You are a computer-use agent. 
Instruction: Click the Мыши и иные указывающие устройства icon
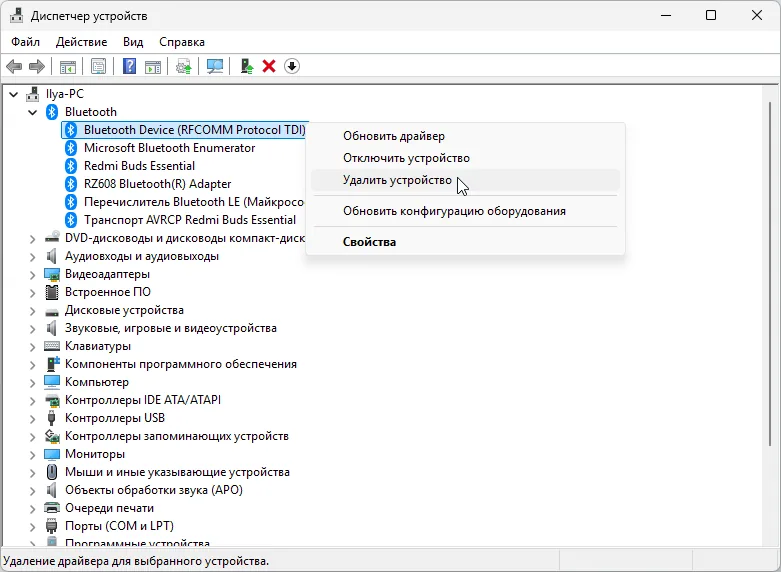[52, 472]
